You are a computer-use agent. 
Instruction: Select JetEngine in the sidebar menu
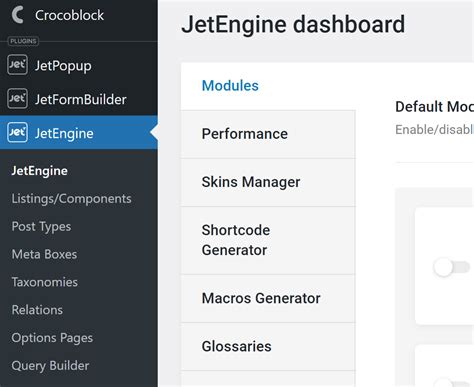pyautogui.click(x=79, y=133)
